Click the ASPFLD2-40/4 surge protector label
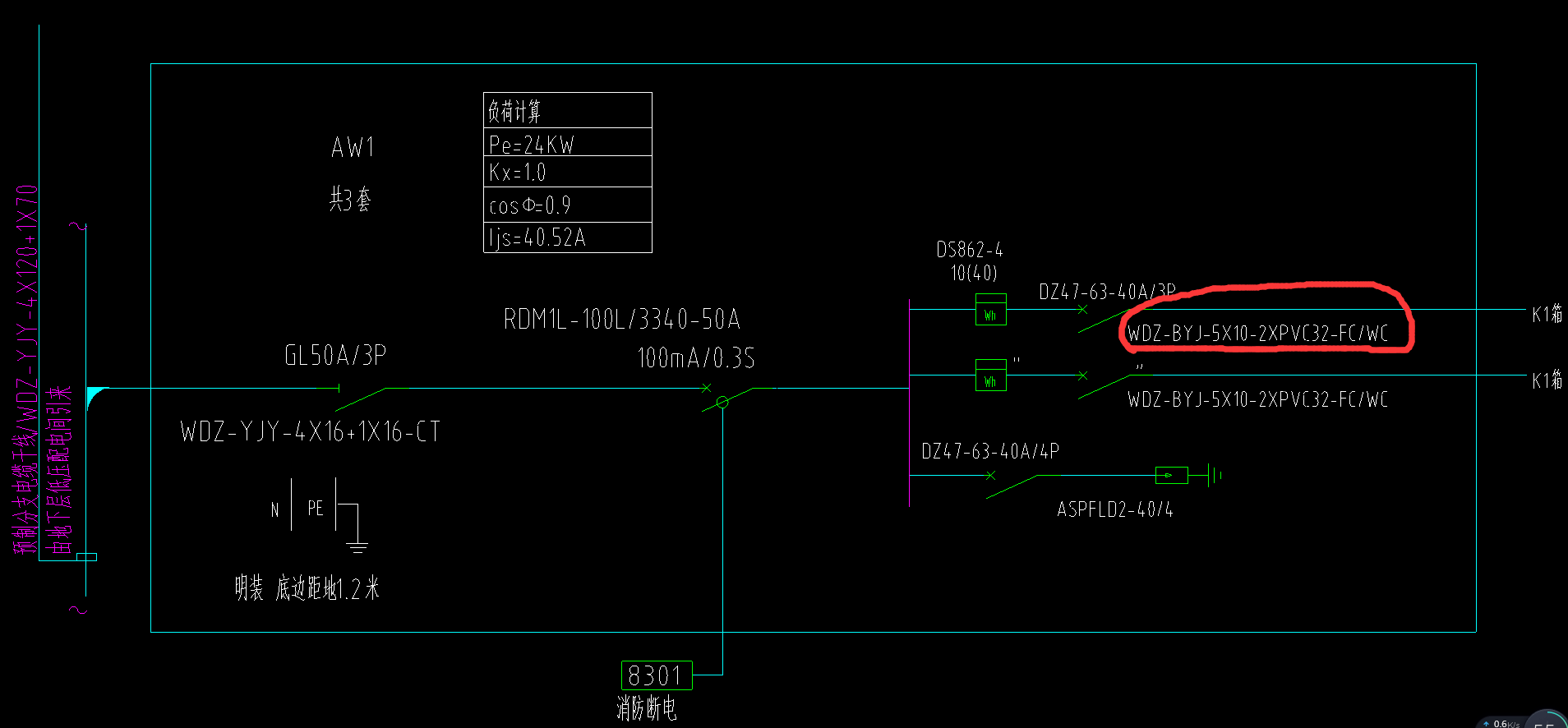The height and width of the screenshot is (728, 1568). pos(1115,509)
